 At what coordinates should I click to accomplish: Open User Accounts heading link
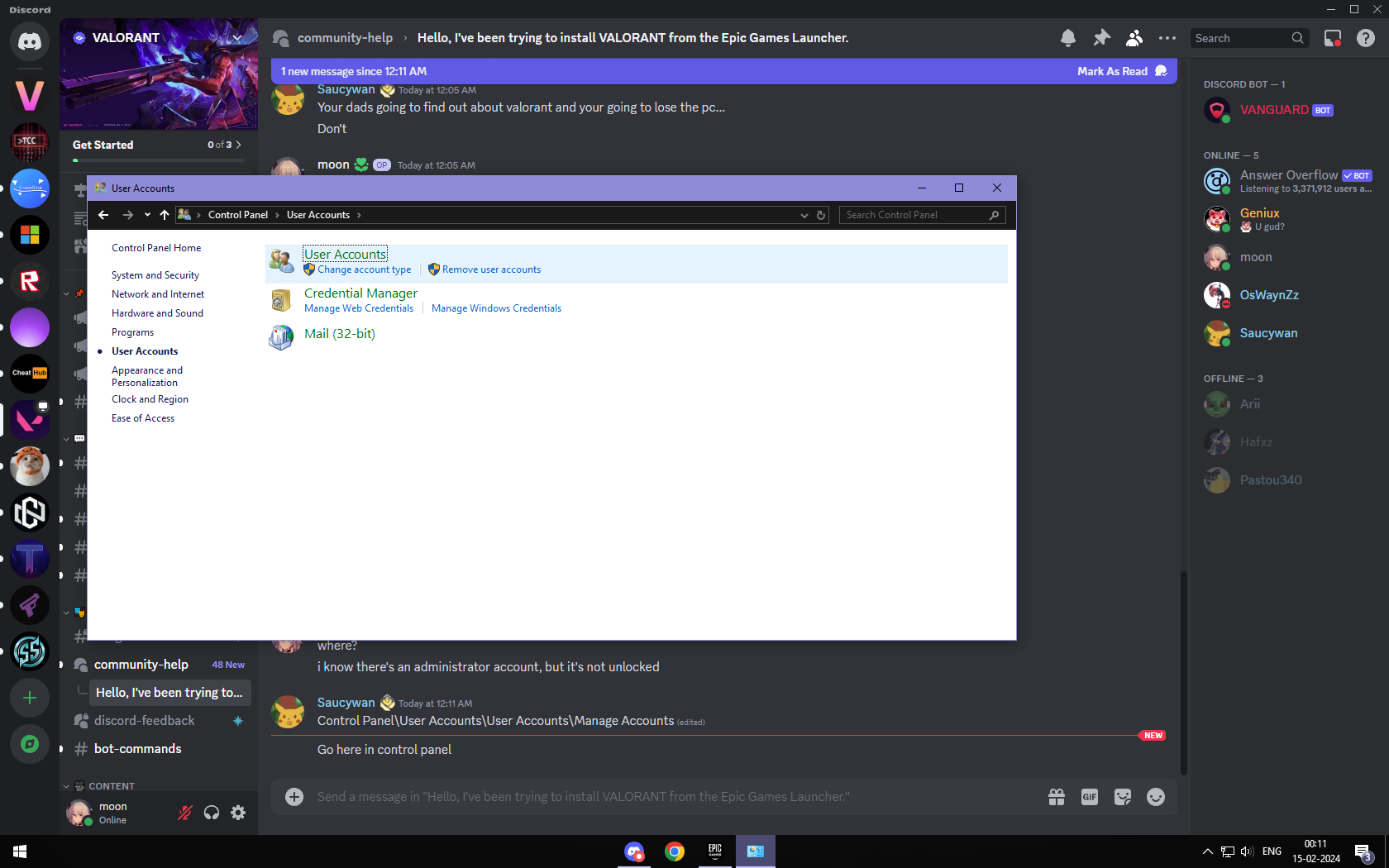pyautogui.click(x=345, y=255)
